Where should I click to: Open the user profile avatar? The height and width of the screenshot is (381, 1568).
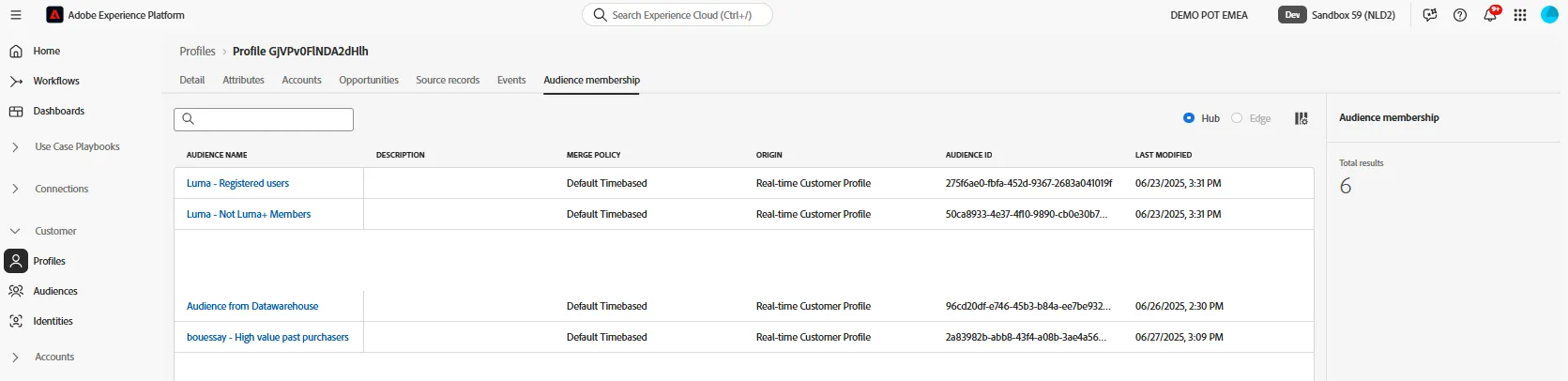pyautogui.click(x=1550, y=15)
